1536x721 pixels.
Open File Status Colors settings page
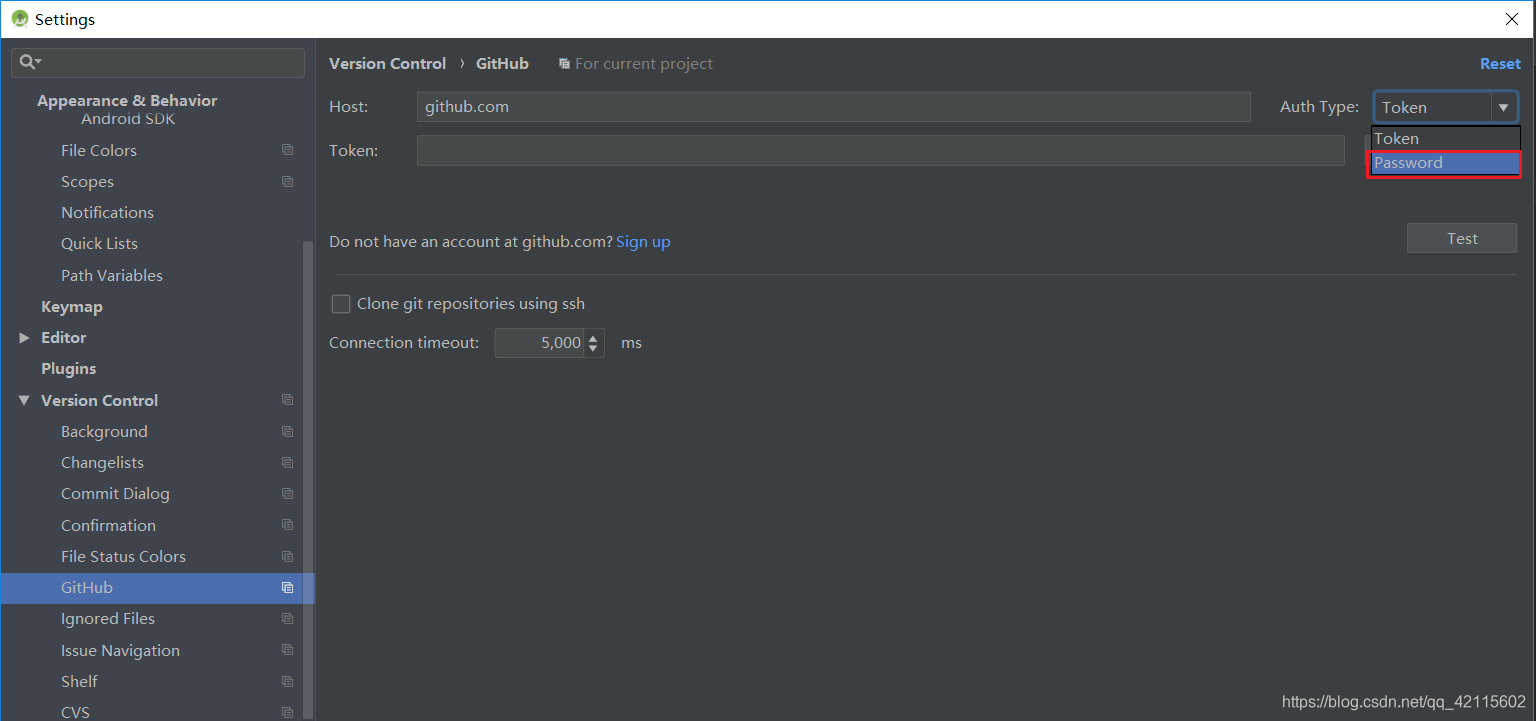coord(123,557)
